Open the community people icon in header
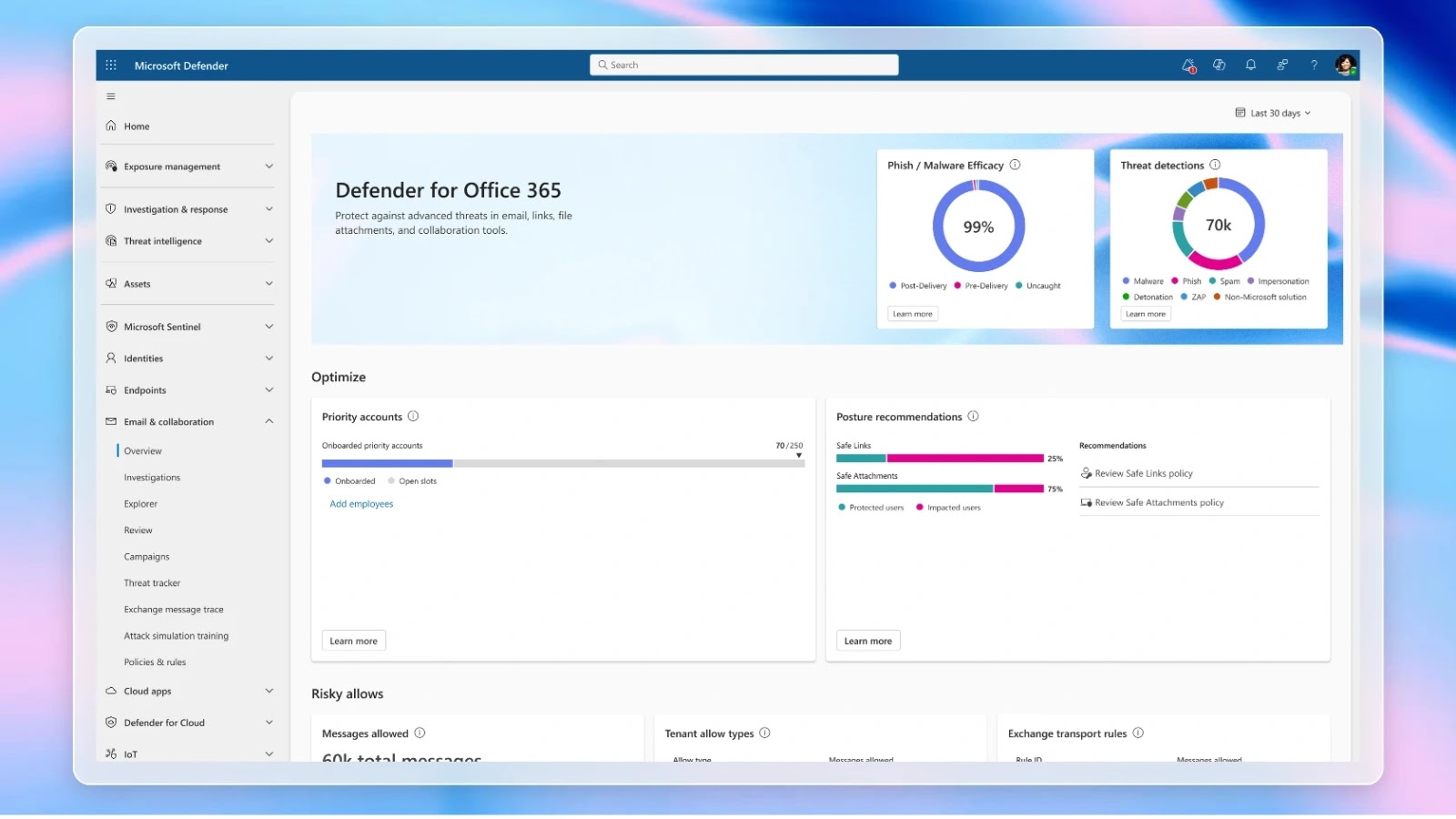Image resolution: width=1456 pixels, height=819 pixels. pyautogui.click(x=1282, y=66)
